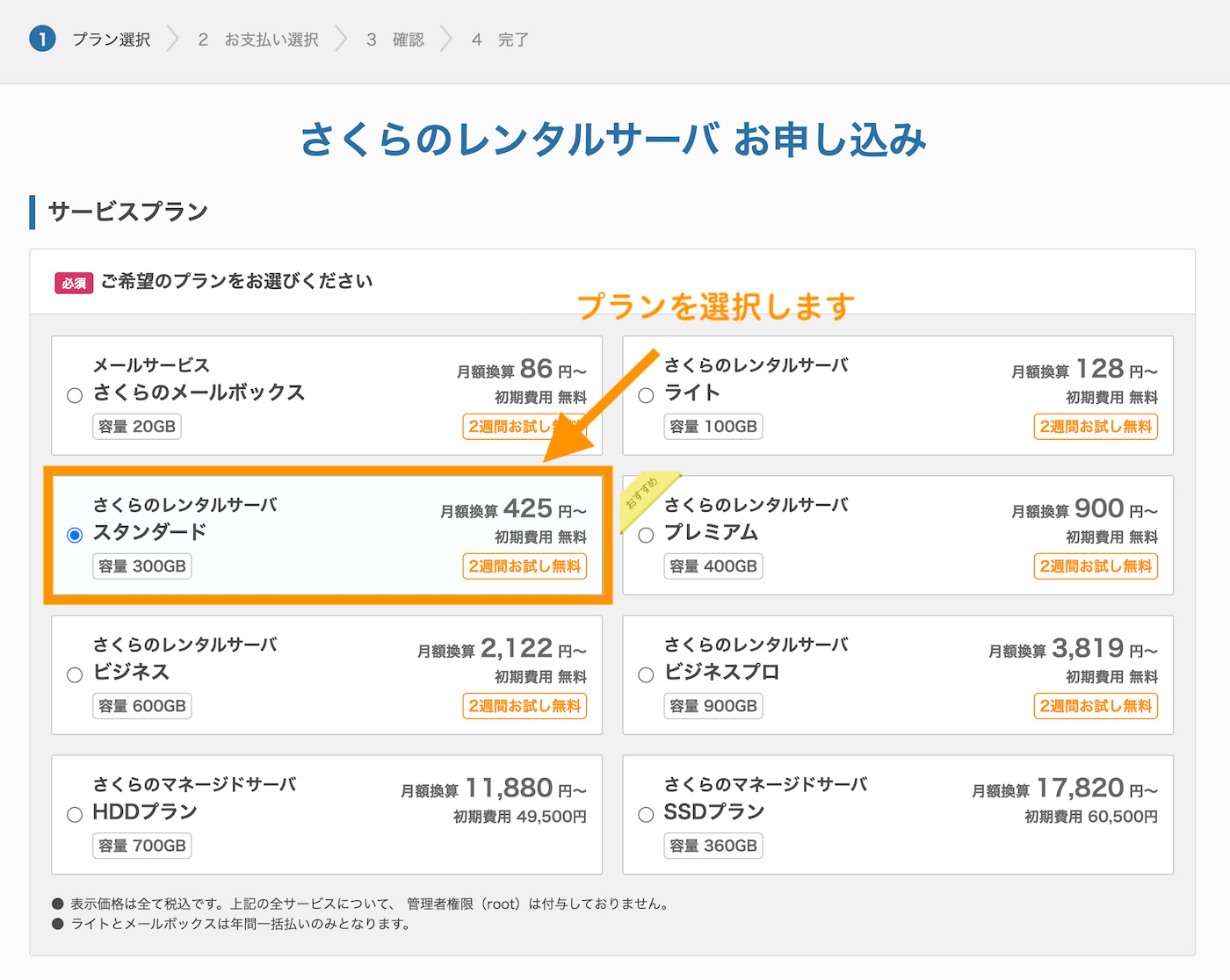The width and height of the screenshot is (1230, 980).
Task: Click the ビジネスプロ plan name
Action: 721,672
